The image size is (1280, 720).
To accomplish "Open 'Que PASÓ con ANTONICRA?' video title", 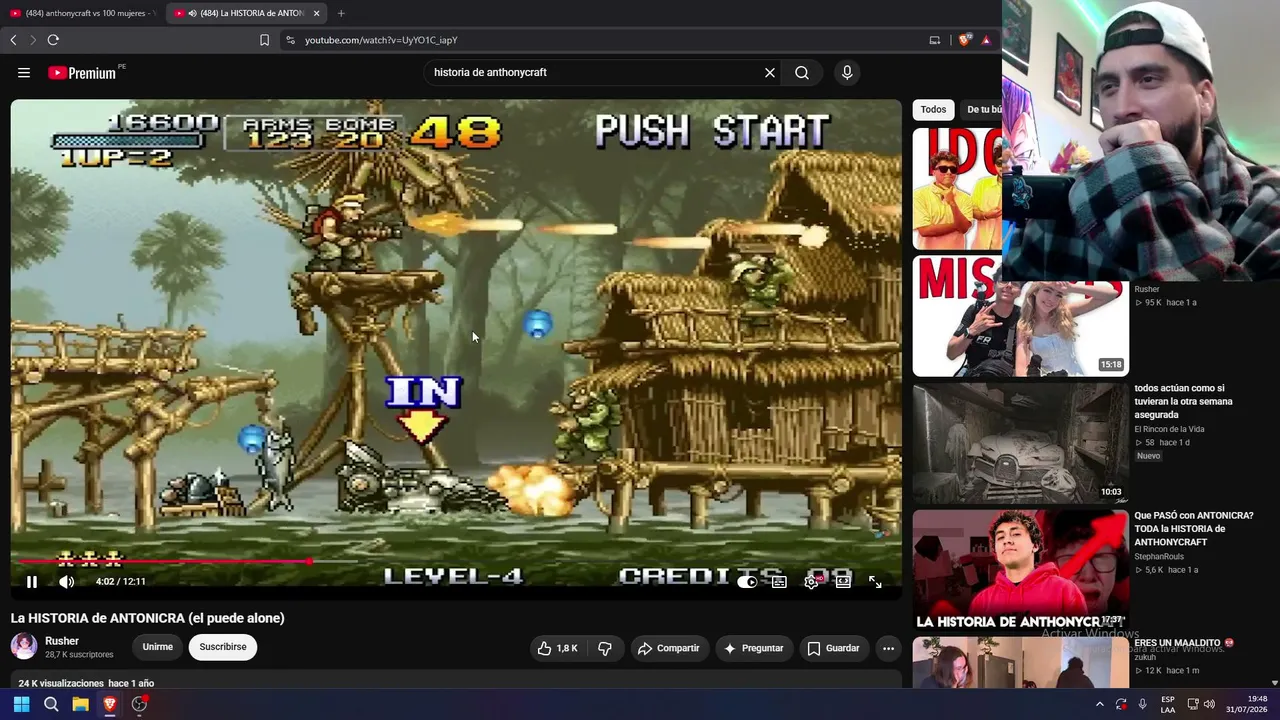I will coord(1194,528).
